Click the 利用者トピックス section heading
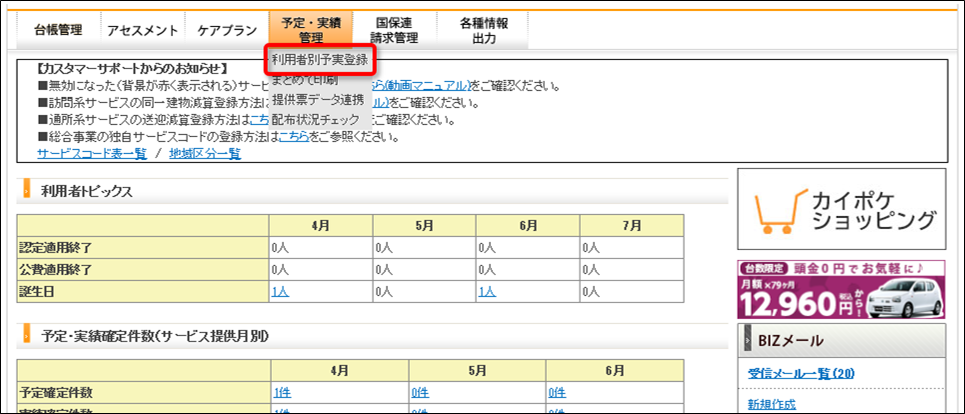 [x=86, y=191]
